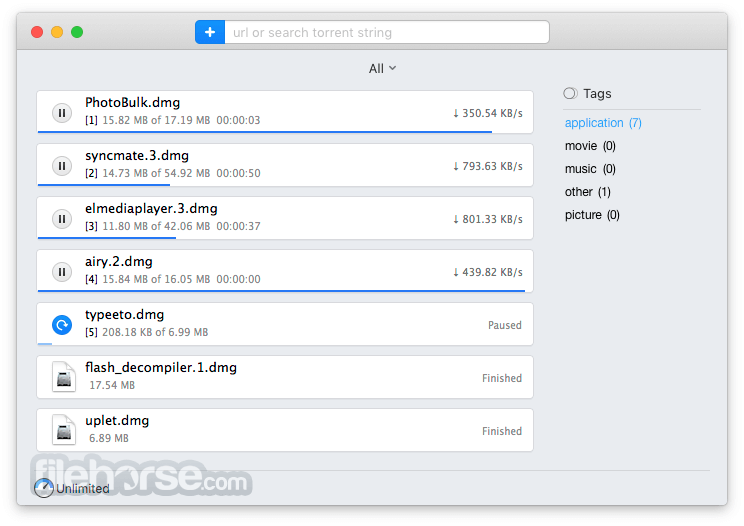
Task: Click the url or search torrent field
Action: (x=387, y=32)
